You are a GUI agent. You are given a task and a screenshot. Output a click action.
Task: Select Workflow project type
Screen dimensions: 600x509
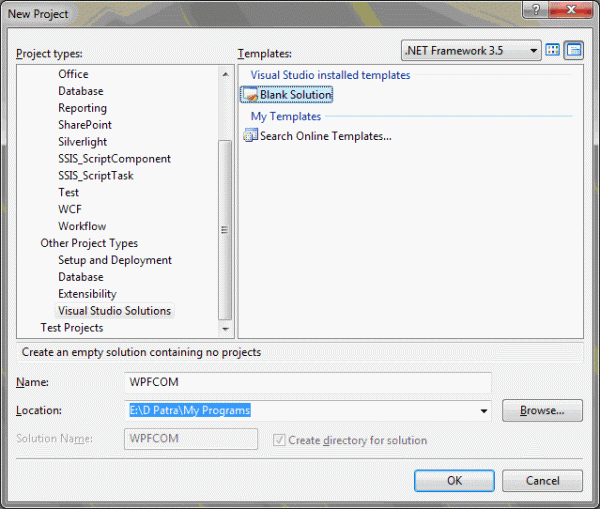coord(82,226)
